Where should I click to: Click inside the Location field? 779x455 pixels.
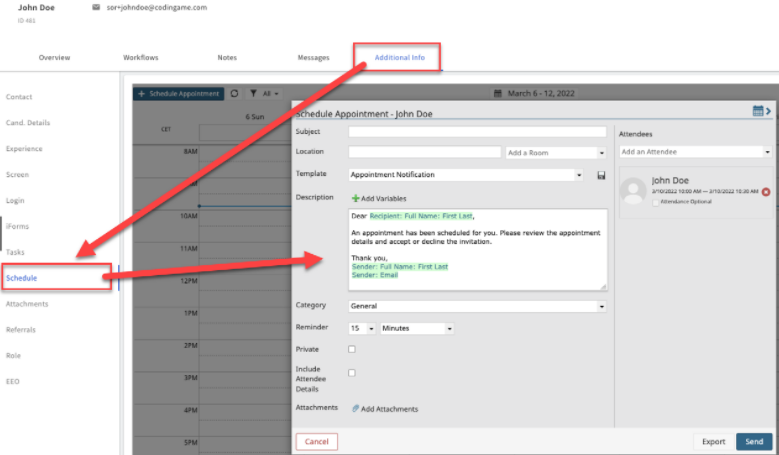point(424,152)
